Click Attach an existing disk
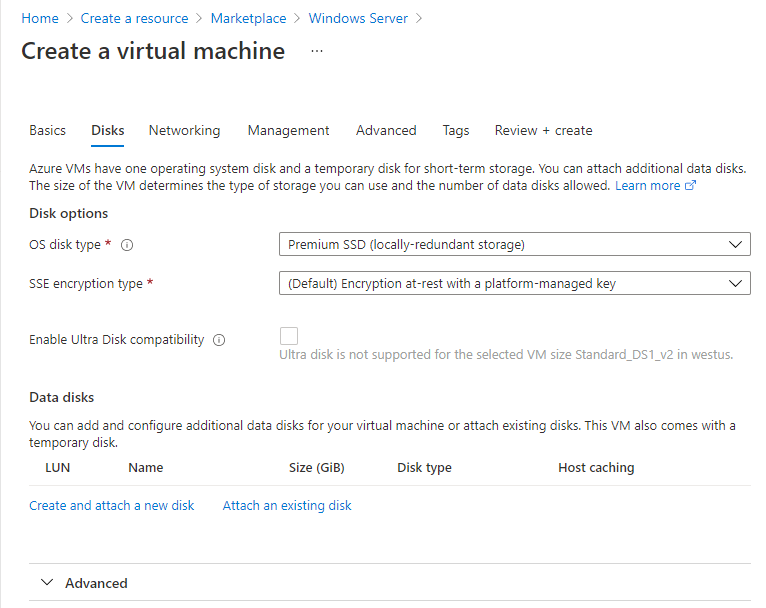 (x=287, y=505)
